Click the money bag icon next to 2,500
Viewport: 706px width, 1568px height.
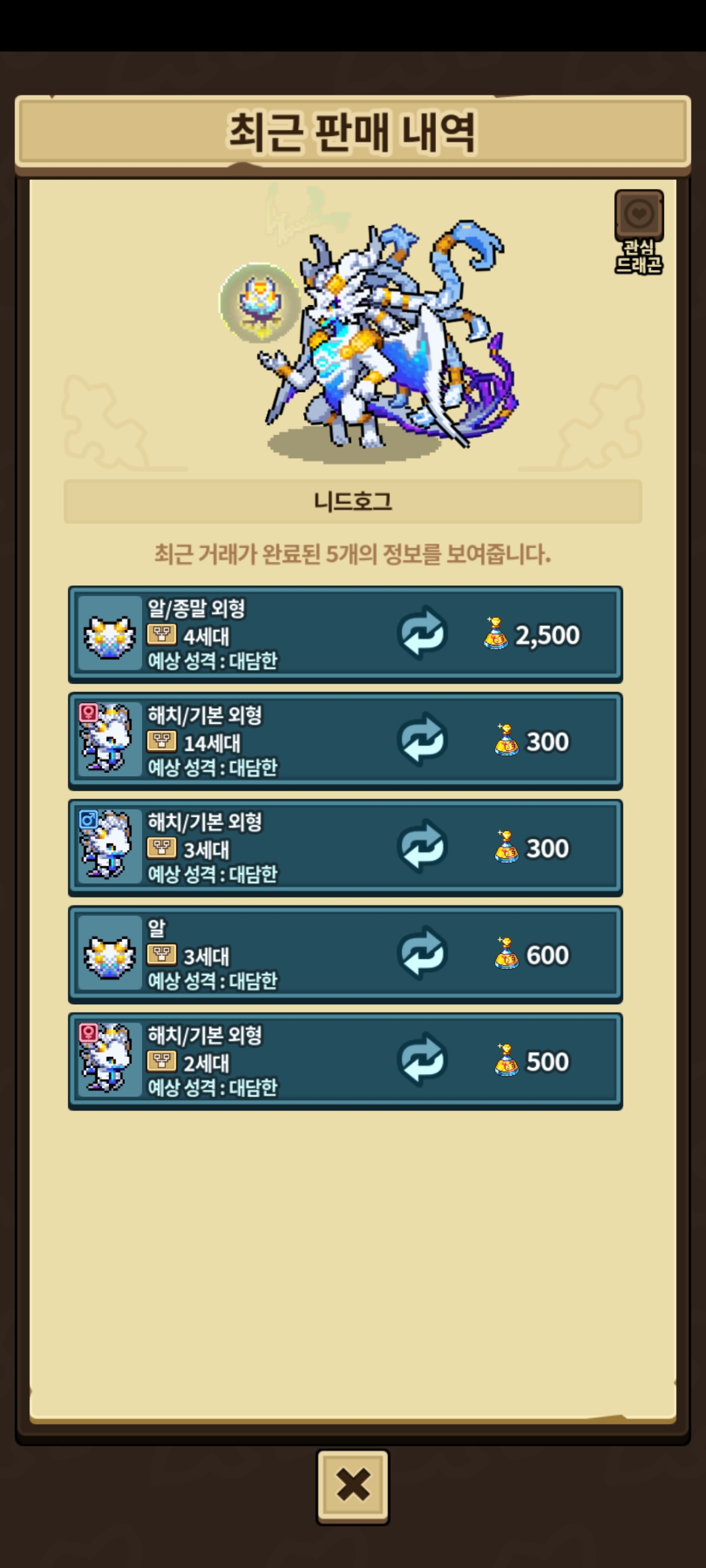coord(496,633)
